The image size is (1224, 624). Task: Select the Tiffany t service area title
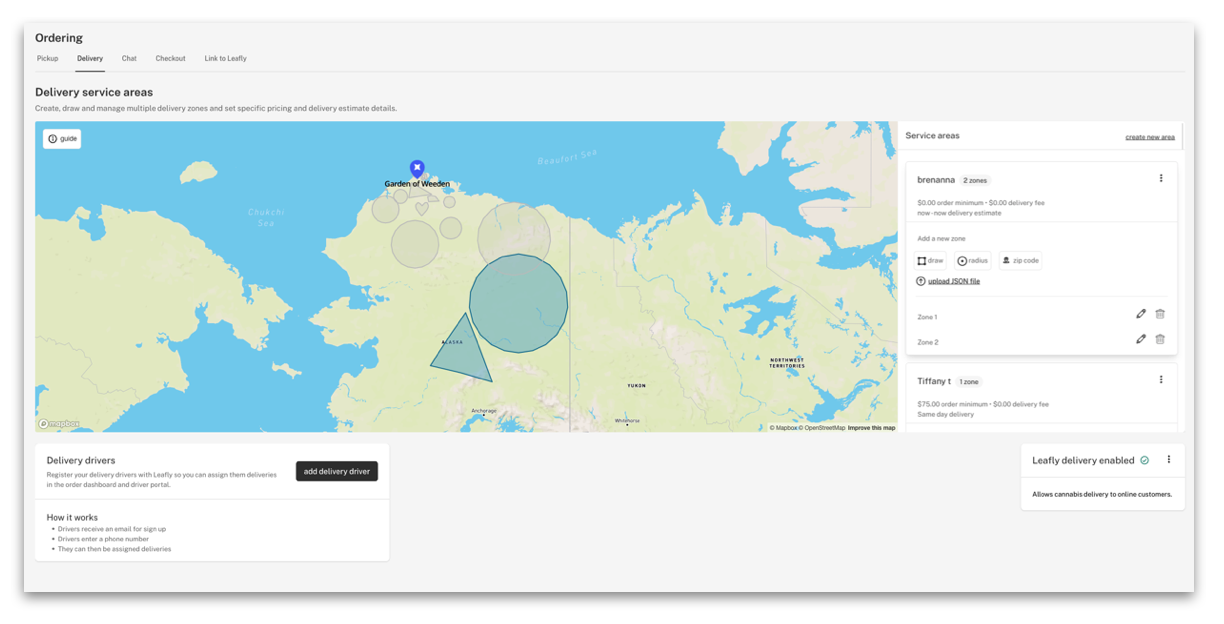point(934,381)
